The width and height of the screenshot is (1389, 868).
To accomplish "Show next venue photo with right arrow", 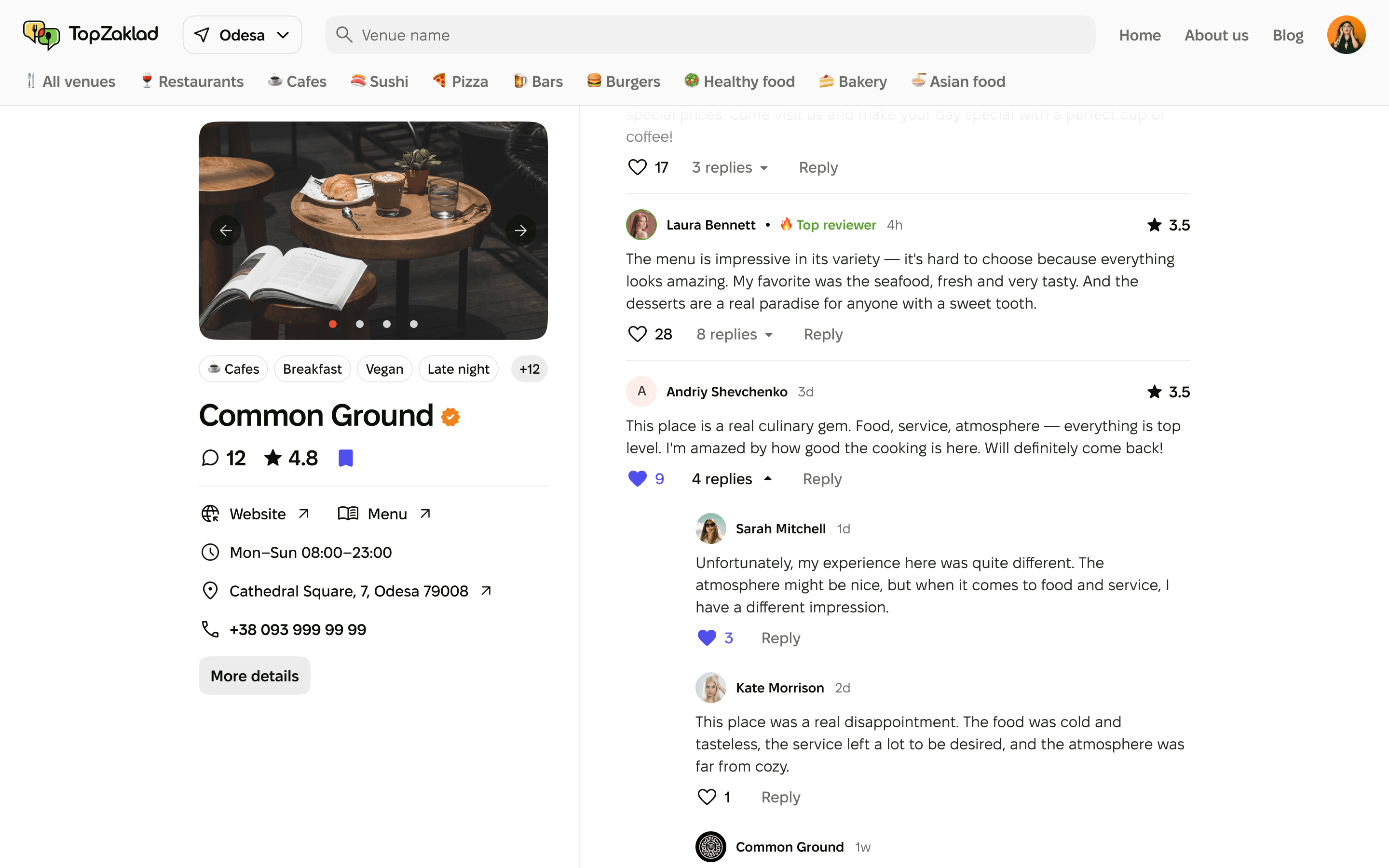I will [x=520, y=231].
